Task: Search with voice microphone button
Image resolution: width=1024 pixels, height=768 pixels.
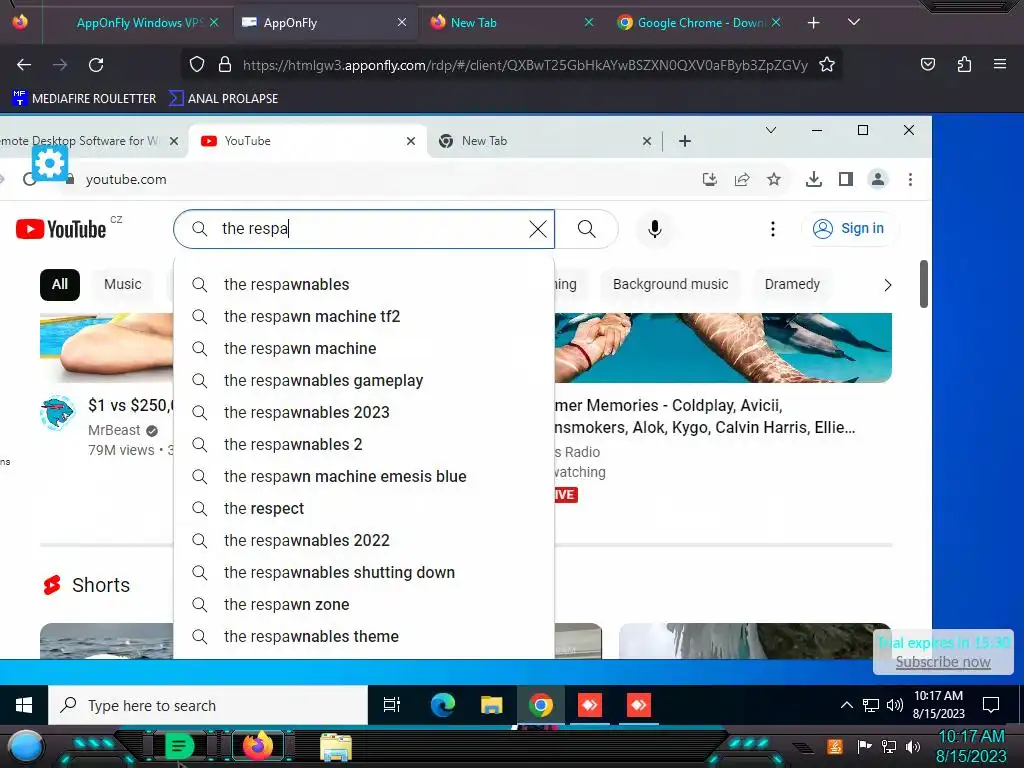Action: [x=654, y=229]
